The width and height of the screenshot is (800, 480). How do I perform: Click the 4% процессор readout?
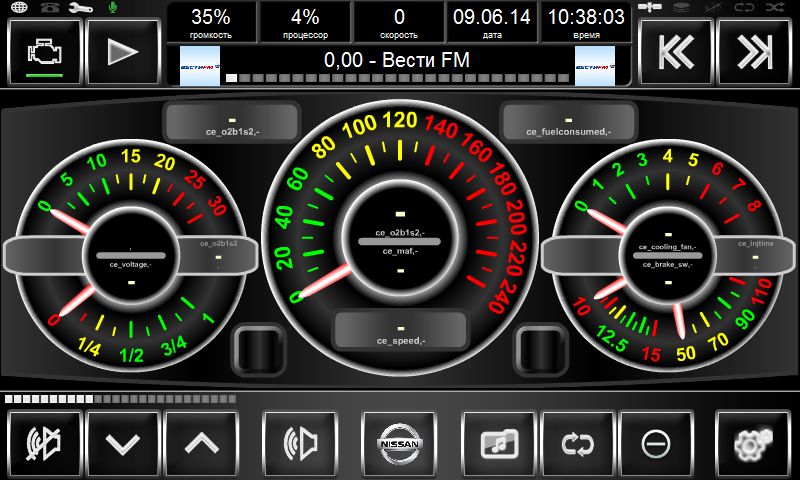click(305, 23)
